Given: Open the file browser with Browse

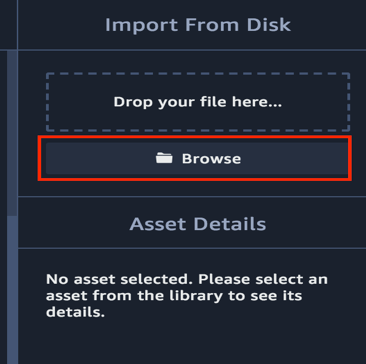Looking at the screenshot, I should pyautogui.click(x=198, y=158).
